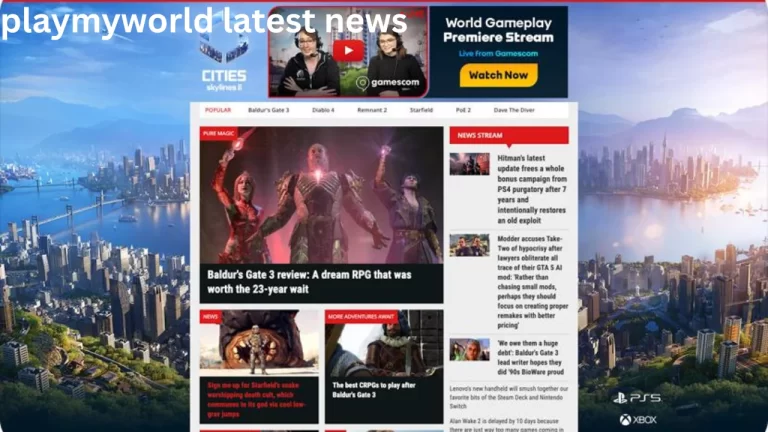Click the Starfield article thumbnail image
This screenshot has width=768, height=432.
coord(259,343)
